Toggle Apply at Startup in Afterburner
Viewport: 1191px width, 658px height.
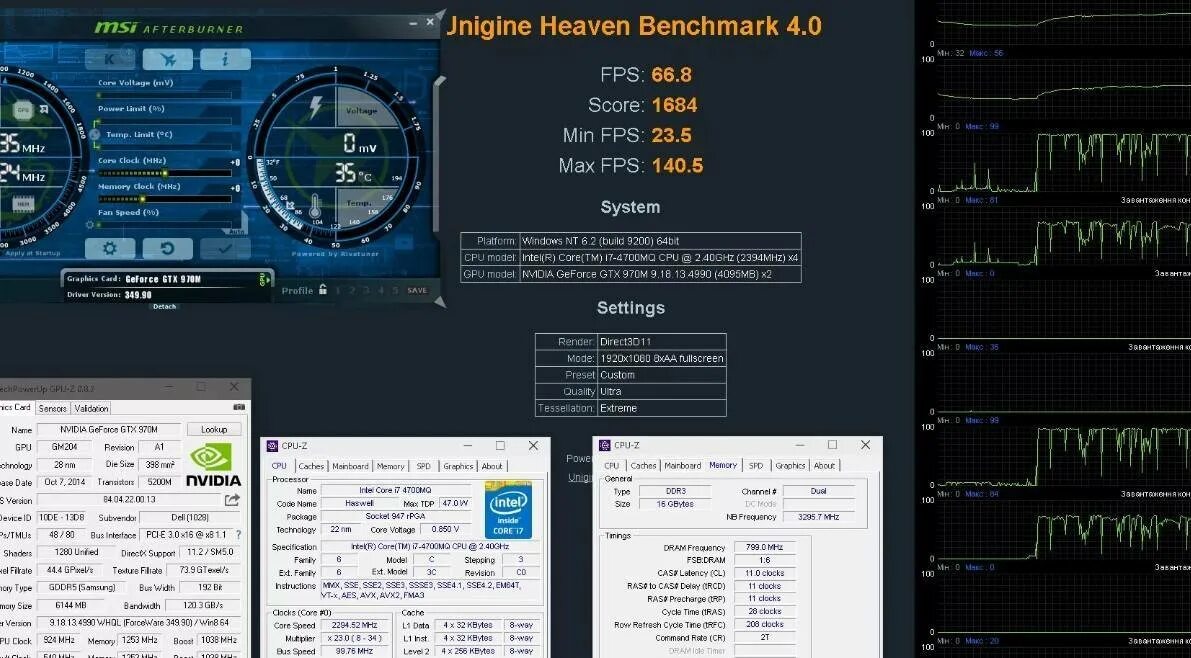[32, 253]
